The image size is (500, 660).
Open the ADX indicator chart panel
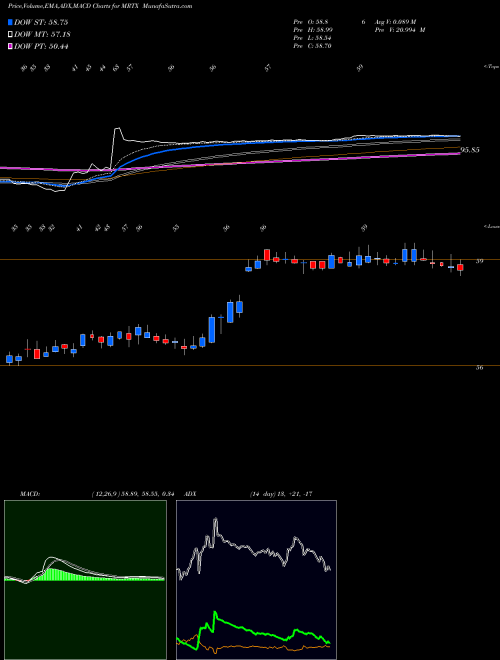point(256,580)
